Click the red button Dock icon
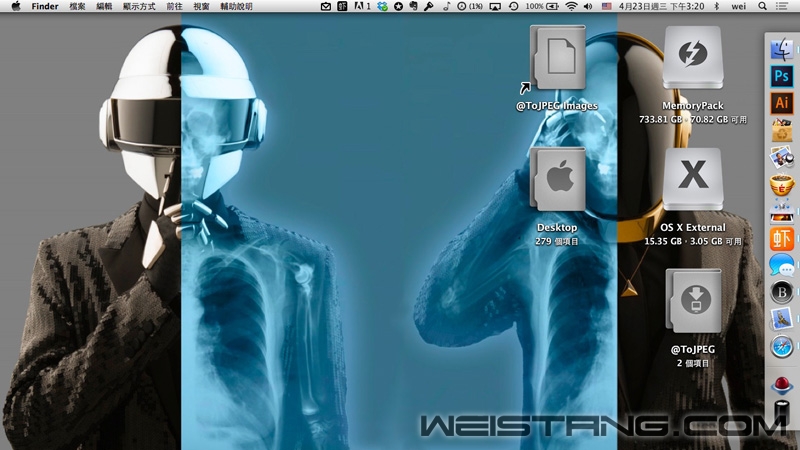 (782, 385)
